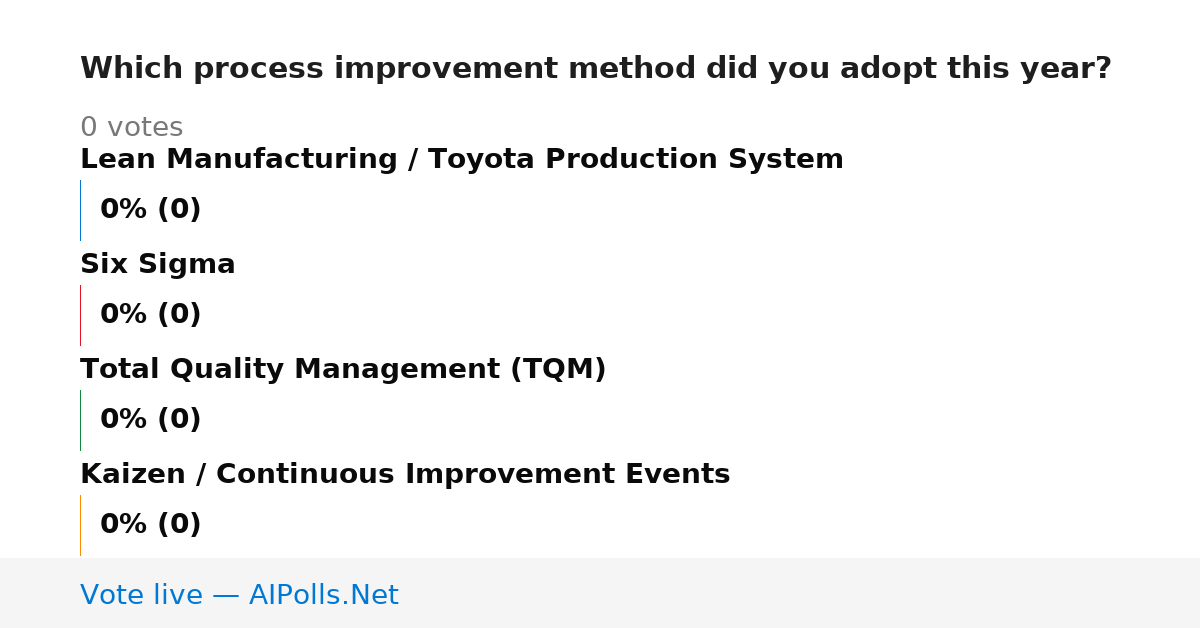This screenshot has width=1200, height=628.
Task: Choose the Six Sigma option
Action: point(158,264)
